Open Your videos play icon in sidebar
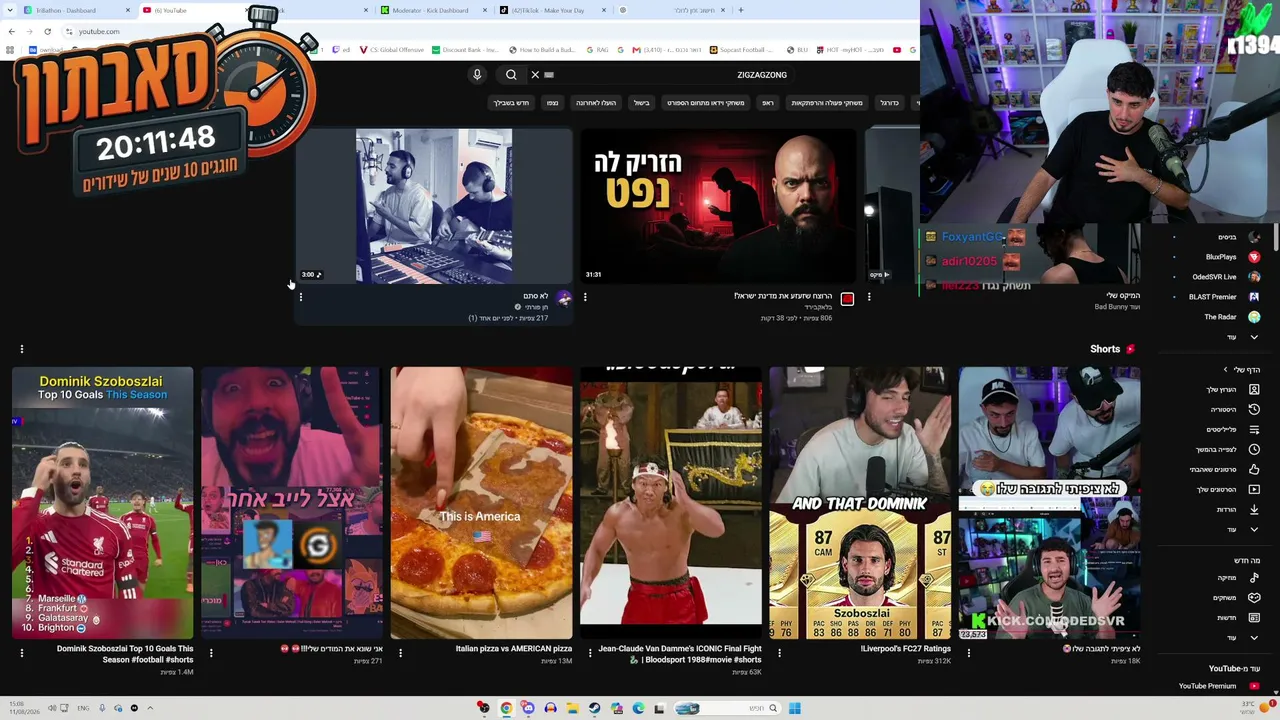1280x720 pixels. tap(1254, 489)
